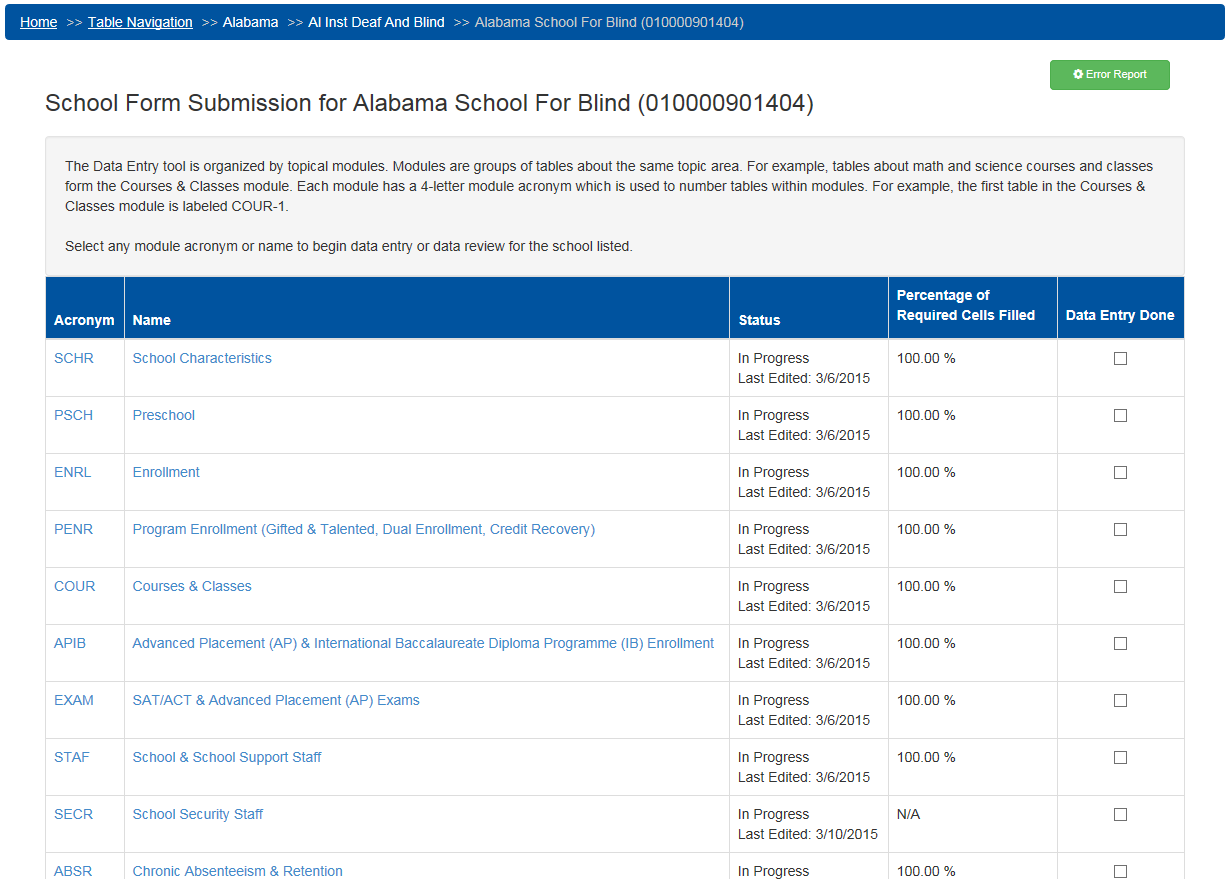Open School & School Support Staff module
Screen dimensions: 1231x879
pos(227,757)
